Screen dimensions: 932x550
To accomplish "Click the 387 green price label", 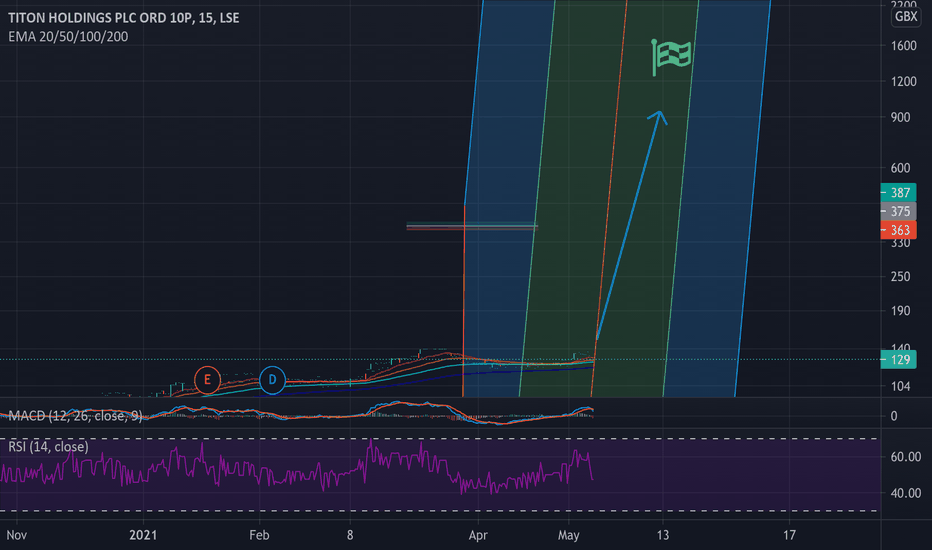I will coord(898,192).
